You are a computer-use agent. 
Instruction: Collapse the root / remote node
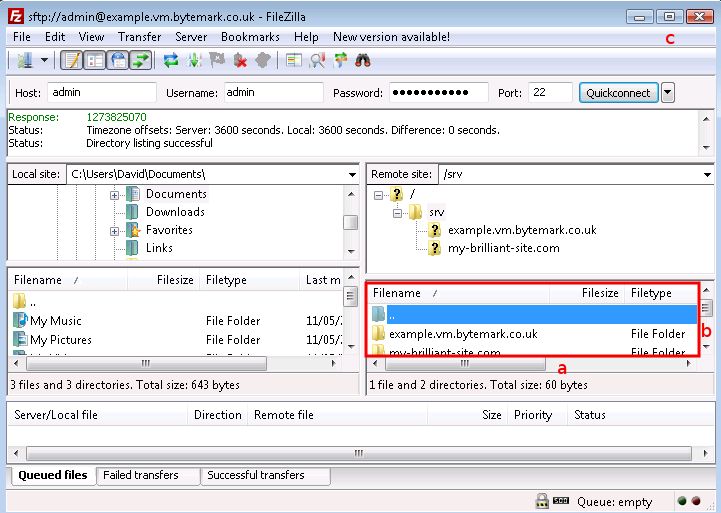click(378, 195)
